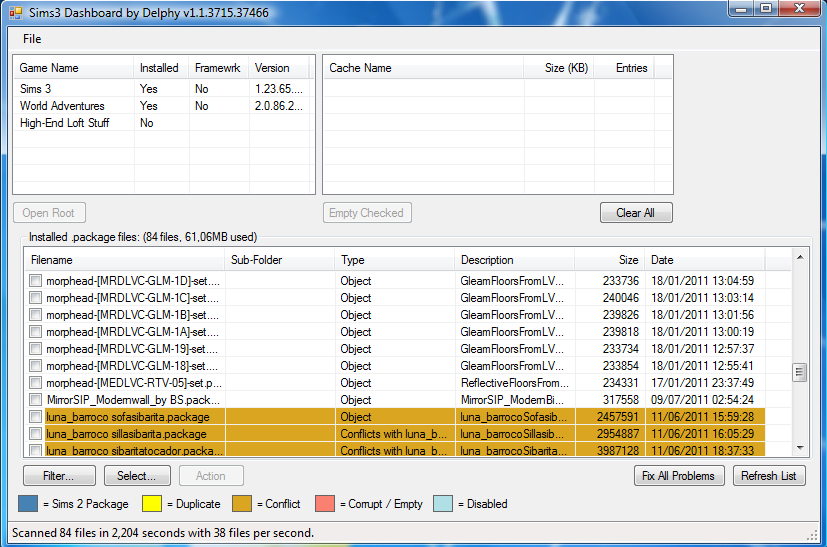The width and height of the screenshot is (827, 547).
Task: Tick the morphead GLM-1B package checkbox
Action: click(35, 315)
